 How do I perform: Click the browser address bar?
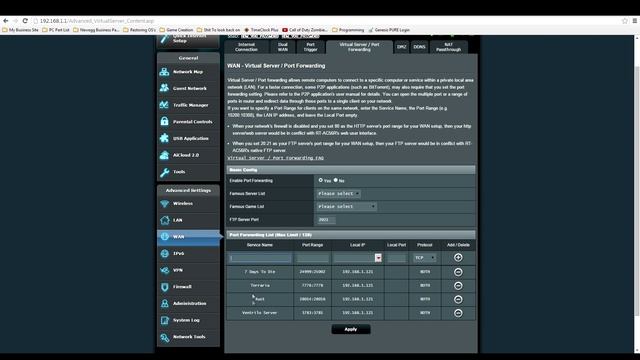327,21
